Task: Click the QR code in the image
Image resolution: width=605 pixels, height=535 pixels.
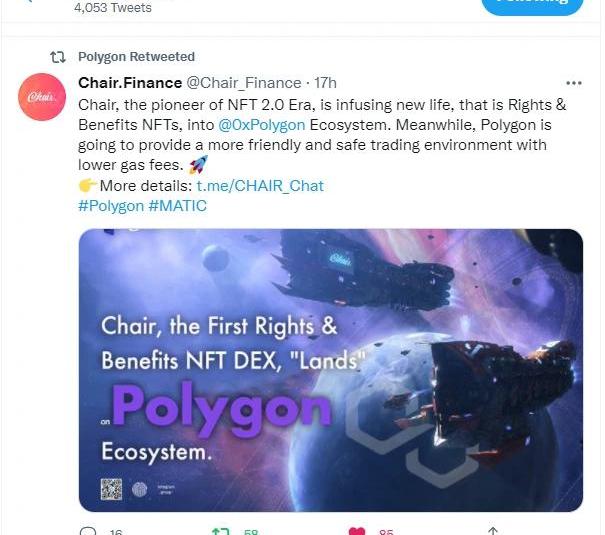Action: 111,489
